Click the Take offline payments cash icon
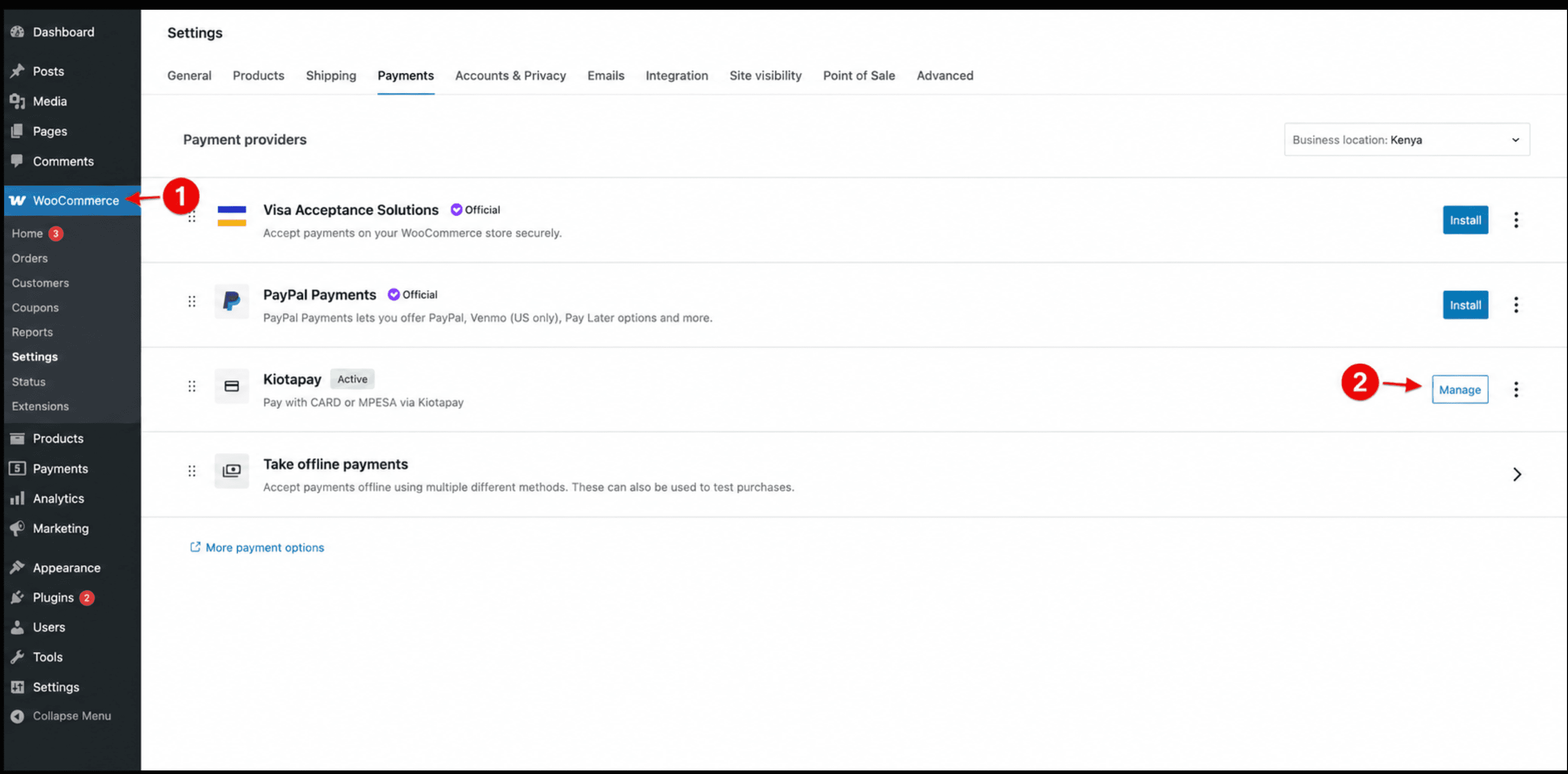The height and width of the screenshot is (774, 1568). coord(232,470)
